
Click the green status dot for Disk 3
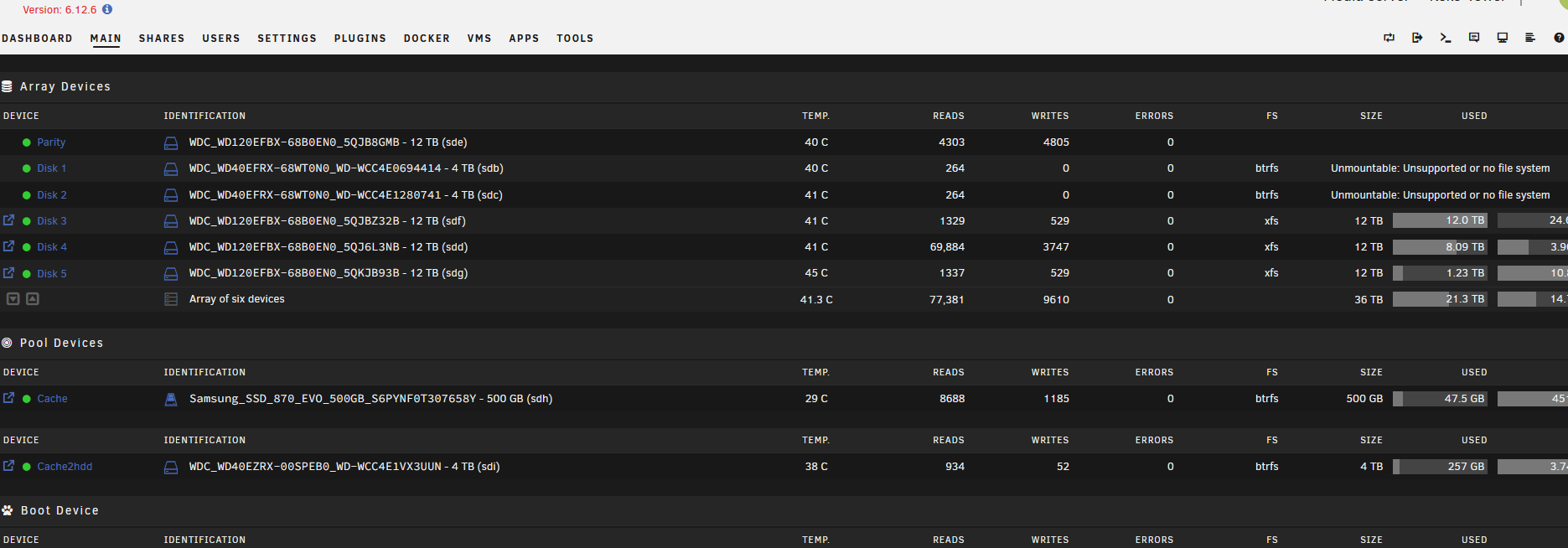click(x=27, y=221)
